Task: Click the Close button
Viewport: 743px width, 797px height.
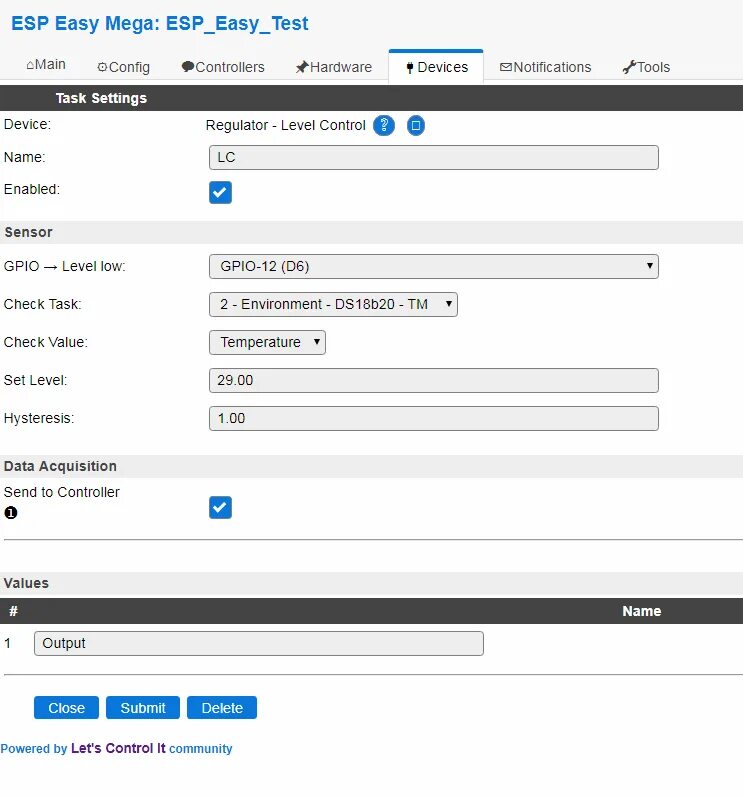Action: [x=66, y=708]
